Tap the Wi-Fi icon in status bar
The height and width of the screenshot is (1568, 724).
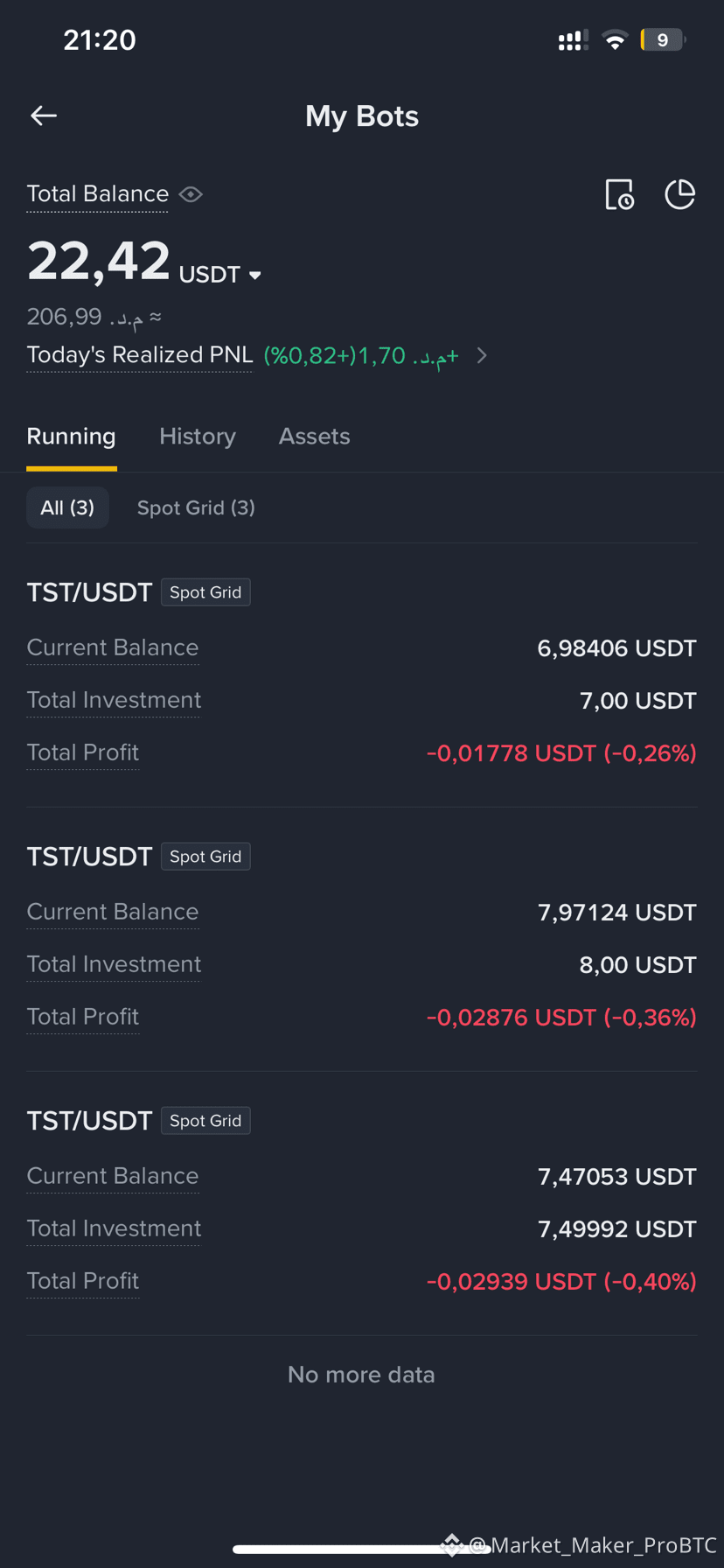(x=616, y=40)
